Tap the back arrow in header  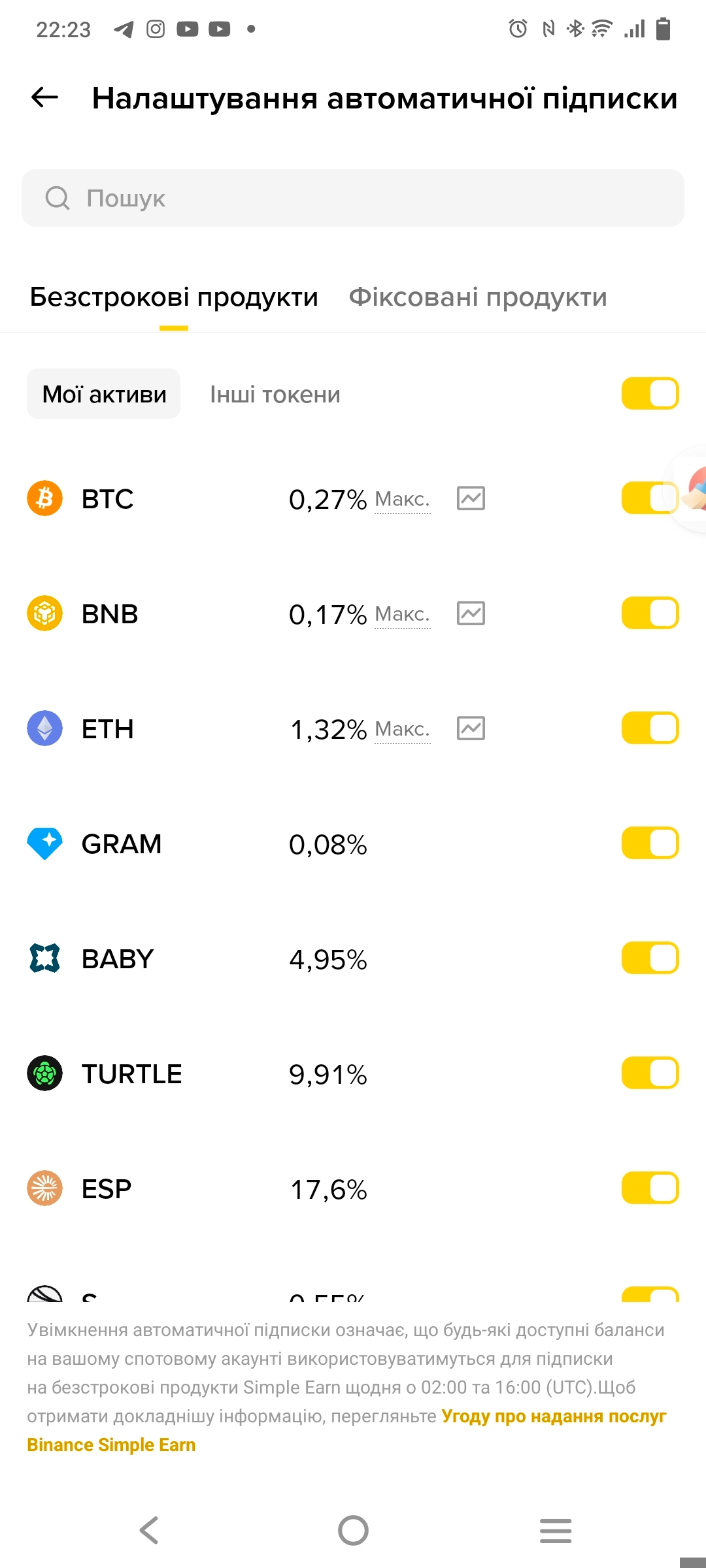[44, 98]
